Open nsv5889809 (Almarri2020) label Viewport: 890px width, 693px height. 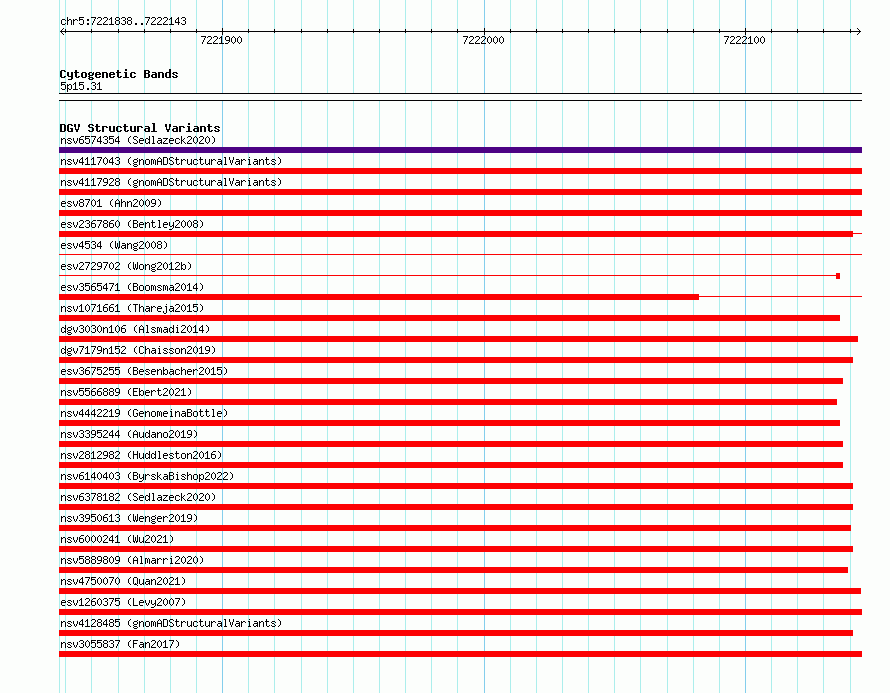132,560
